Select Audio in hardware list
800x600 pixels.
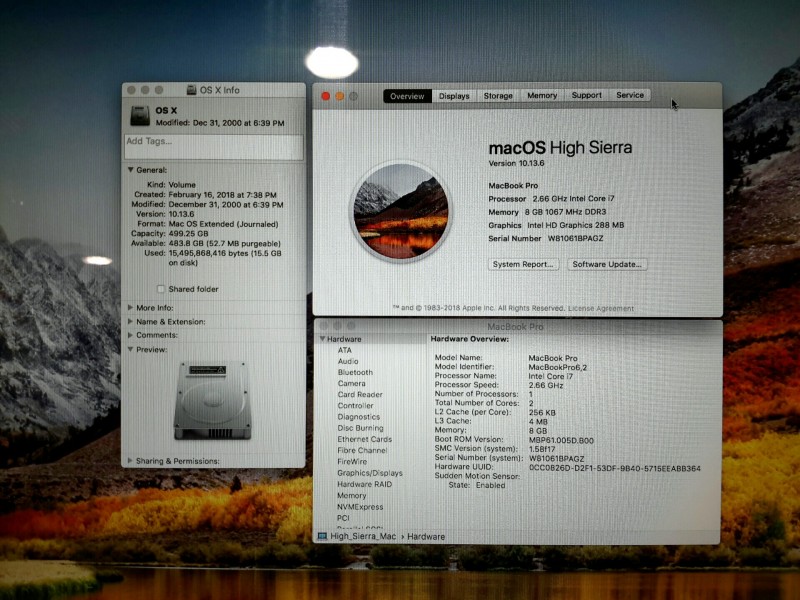(x=348, y=361)
